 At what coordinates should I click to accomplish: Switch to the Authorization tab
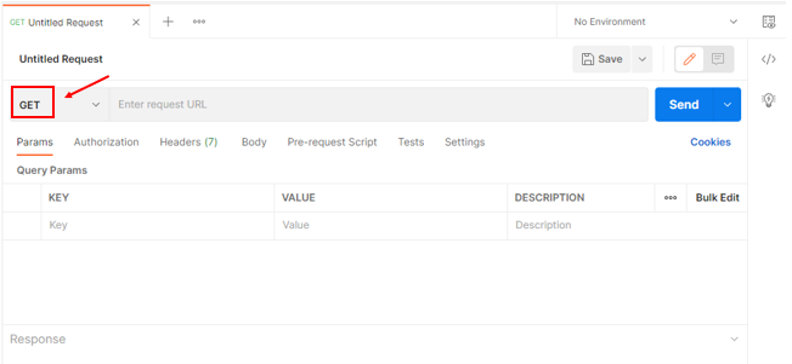[x=106, y=142]
